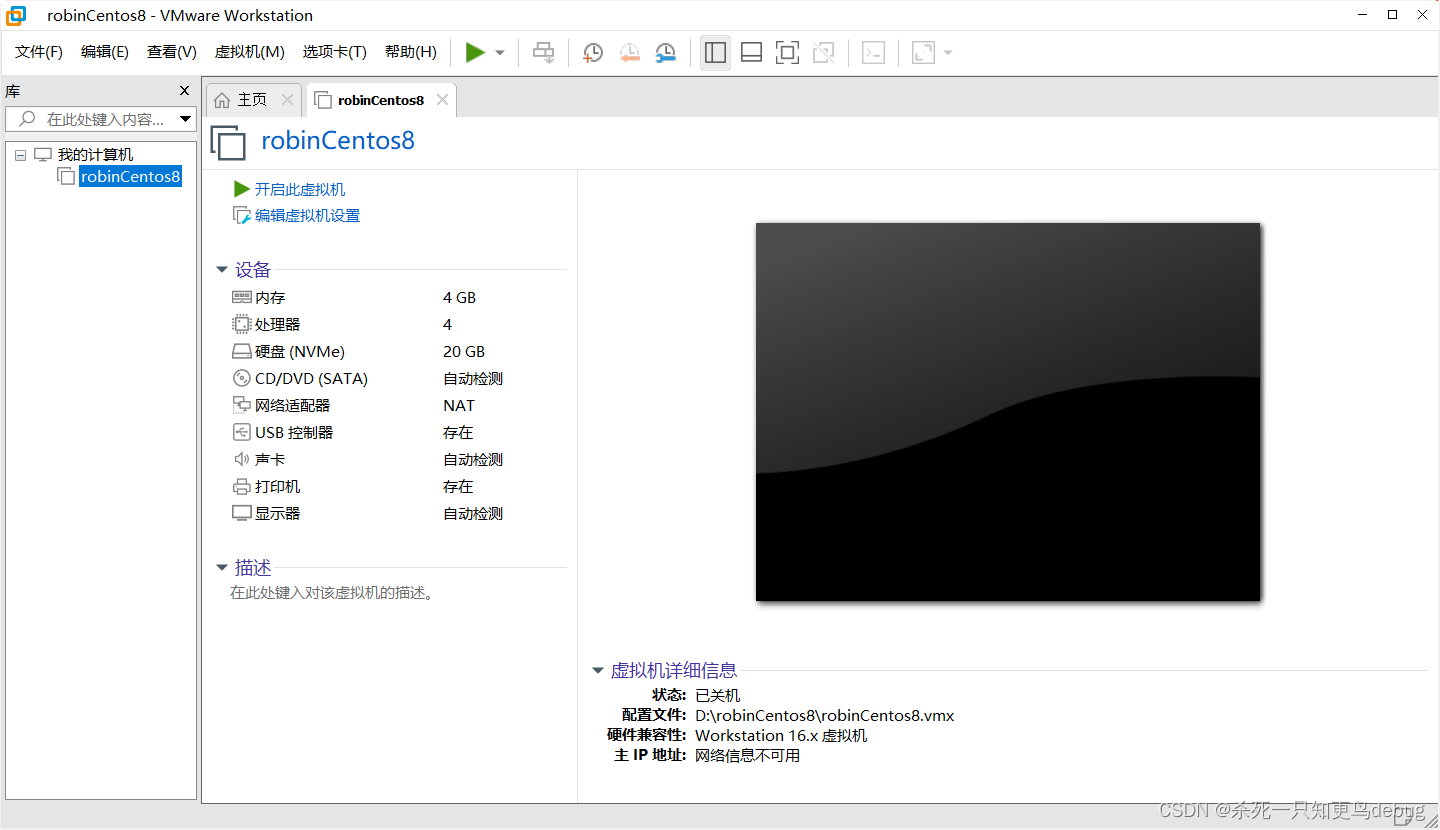Close the 库 library panel
Screen dimensions: 1440x830
pyautogui.click(x=184, y=91)
